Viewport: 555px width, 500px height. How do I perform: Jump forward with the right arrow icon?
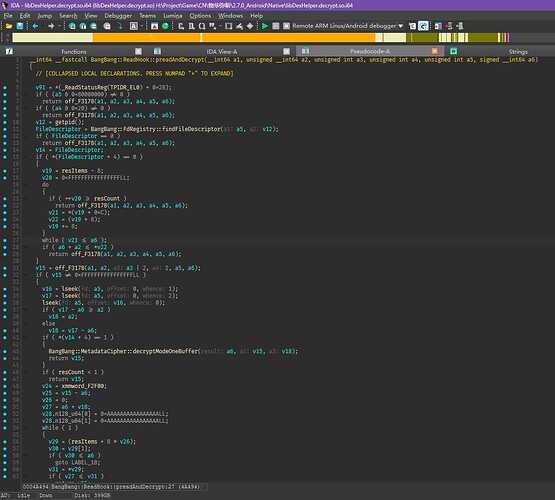[x=51, y=26]
